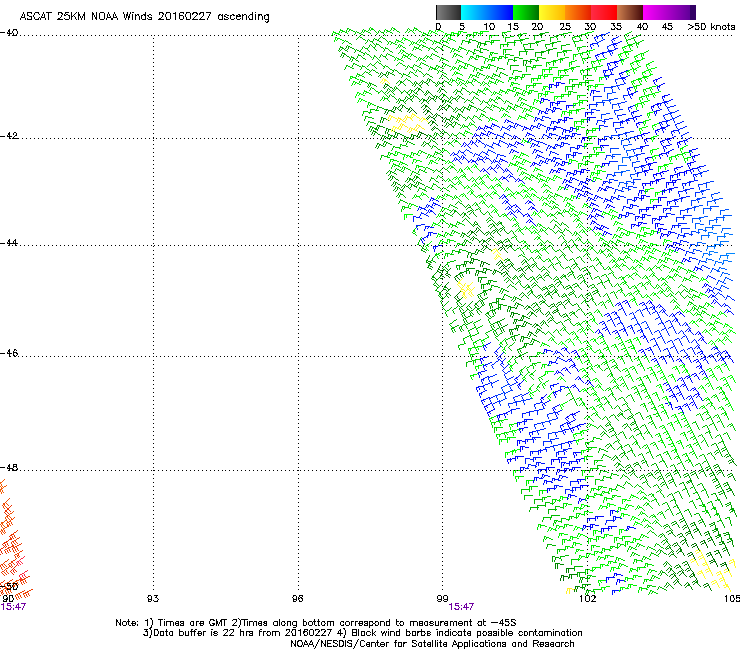Image resolution: width=740 pixels, height=650 pixels.
Task: Choose the orange 25-30 knots legend segment
Action: click(578, 12)
